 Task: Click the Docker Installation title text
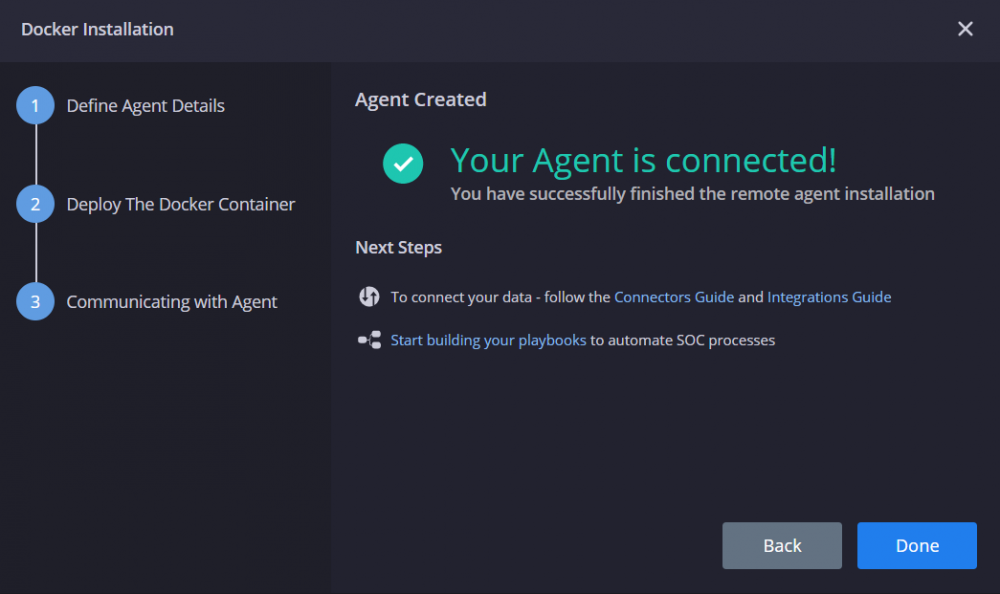pyautogui.click(x=97, y=29)
